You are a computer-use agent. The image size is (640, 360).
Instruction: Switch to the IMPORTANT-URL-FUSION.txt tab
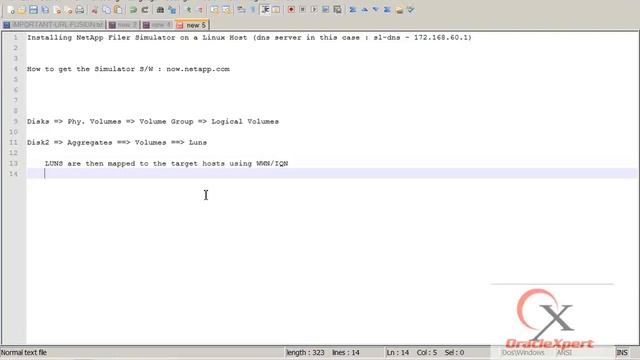53,25
